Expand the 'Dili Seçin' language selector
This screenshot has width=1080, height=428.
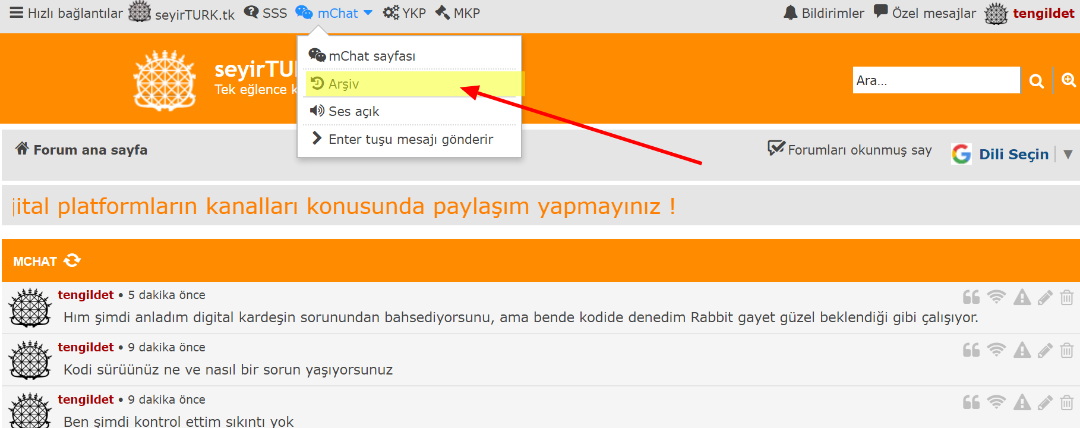click(x=1012, y=154)
